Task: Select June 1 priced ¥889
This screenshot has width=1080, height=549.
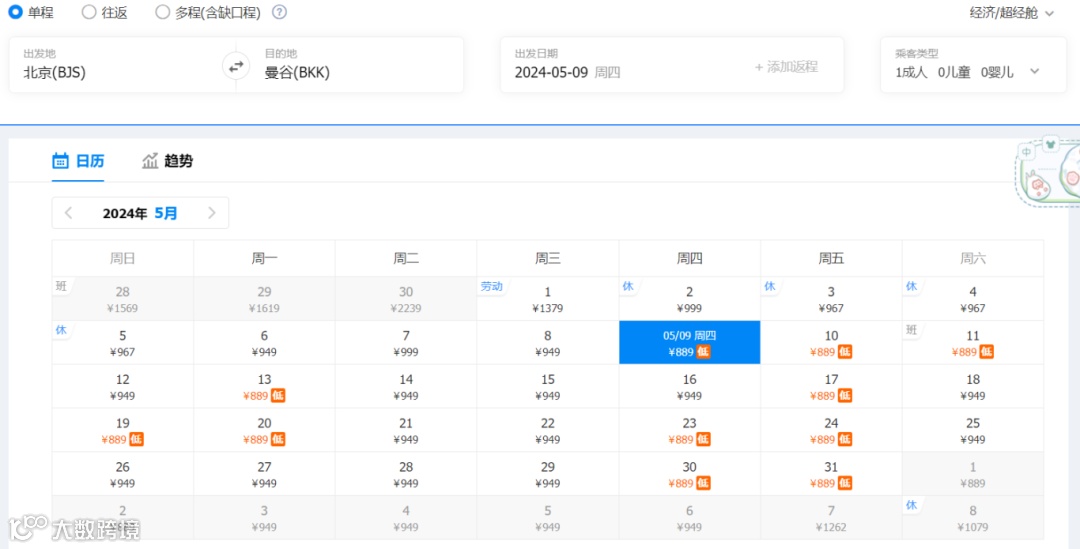Action: point(973,474)
